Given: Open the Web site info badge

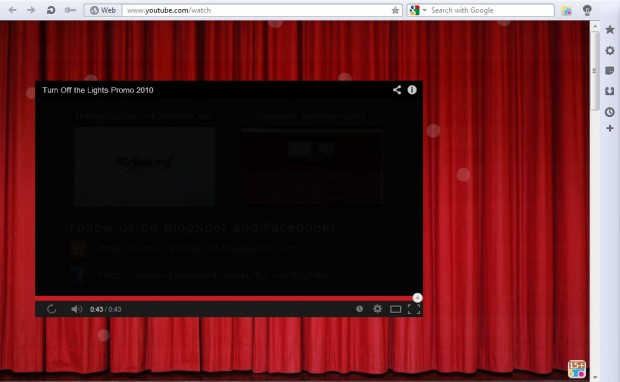Looking at the screenshot, I should click(x=103, y=10).
